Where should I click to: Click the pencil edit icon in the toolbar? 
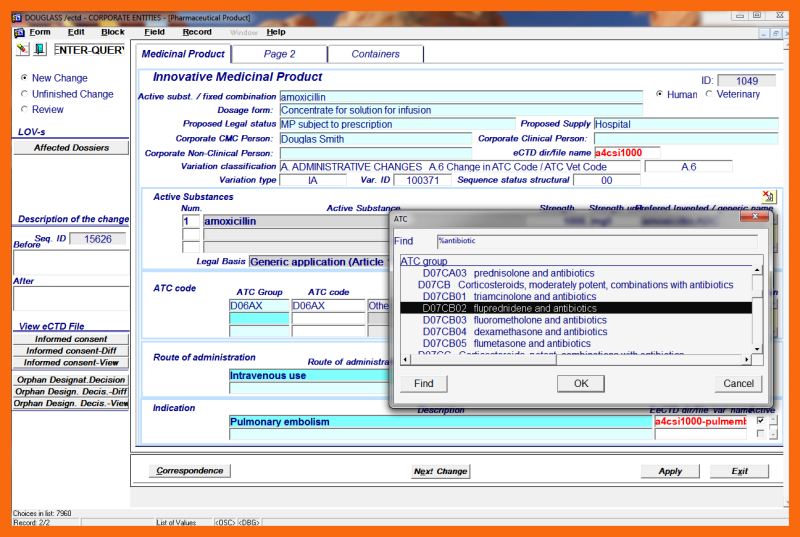[22, 49]
